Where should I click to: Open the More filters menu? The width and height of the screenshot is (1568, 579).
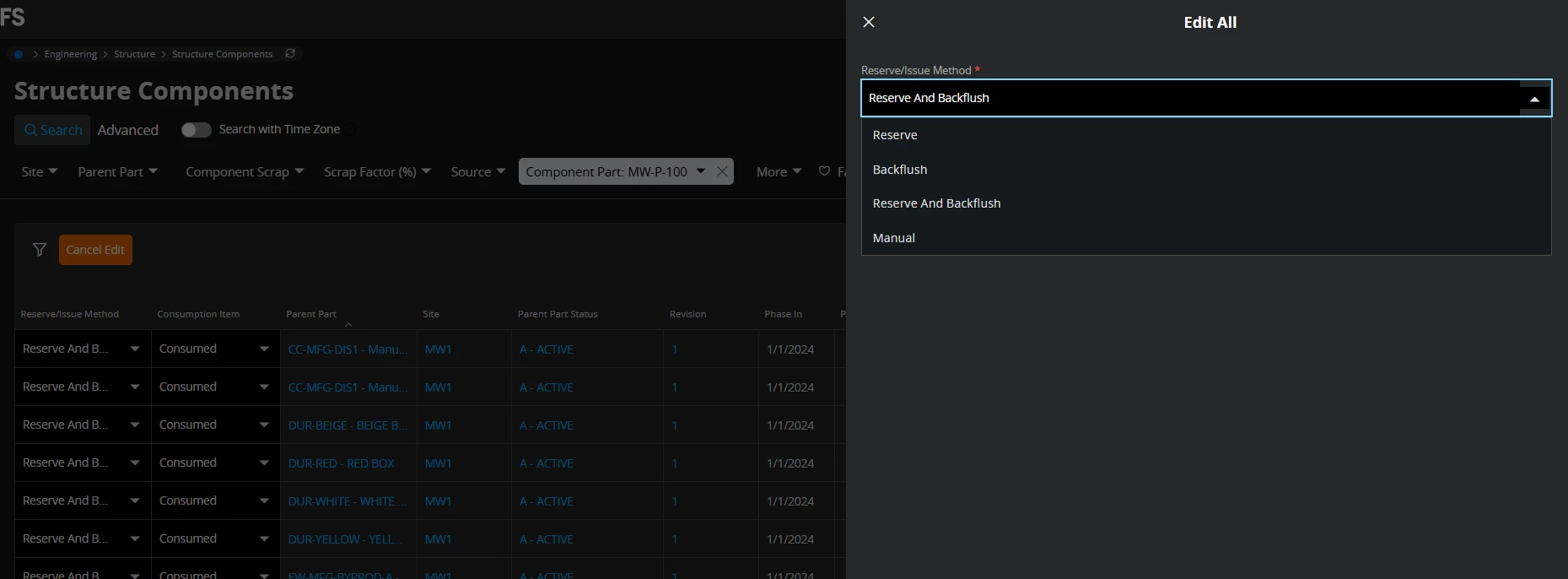click(779, 171)
